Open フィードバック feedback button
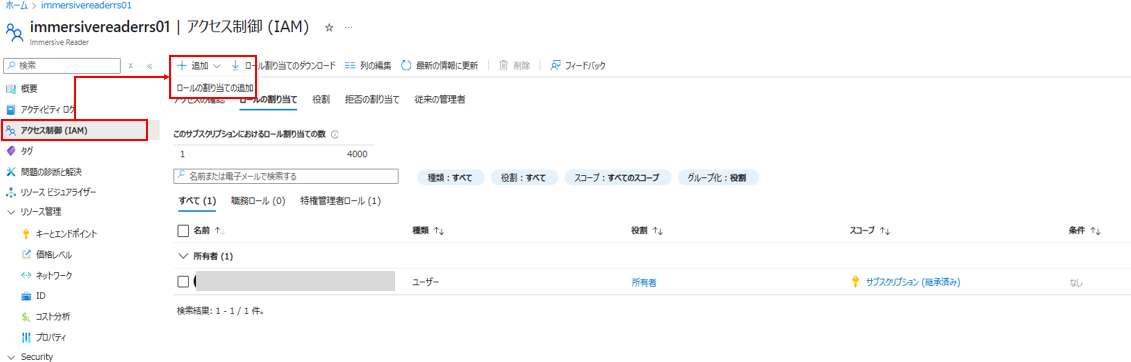Viewport: 1131px width, 362px height. tap(578, 66)
